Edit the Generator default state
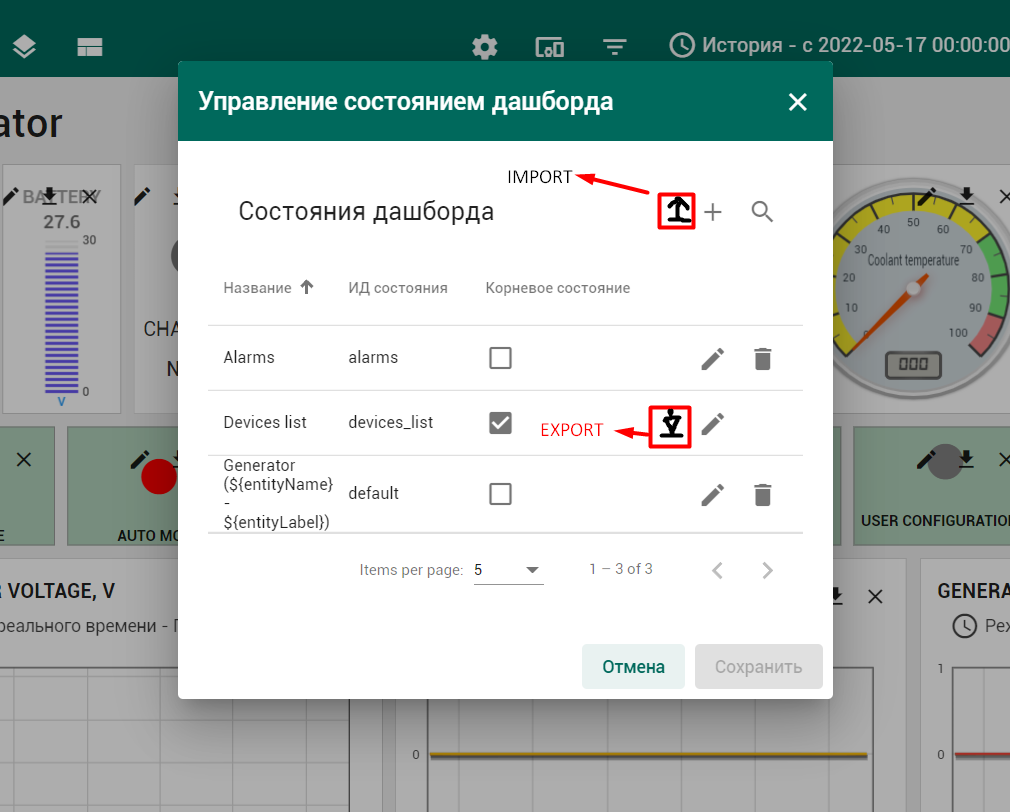 pyautogui.click(x=712, y=495)
